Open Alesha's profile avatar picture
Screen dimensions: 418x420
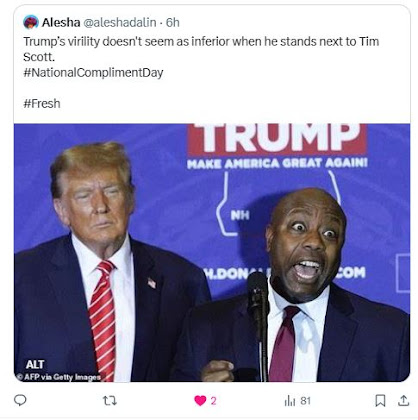(x=31, y=22)
